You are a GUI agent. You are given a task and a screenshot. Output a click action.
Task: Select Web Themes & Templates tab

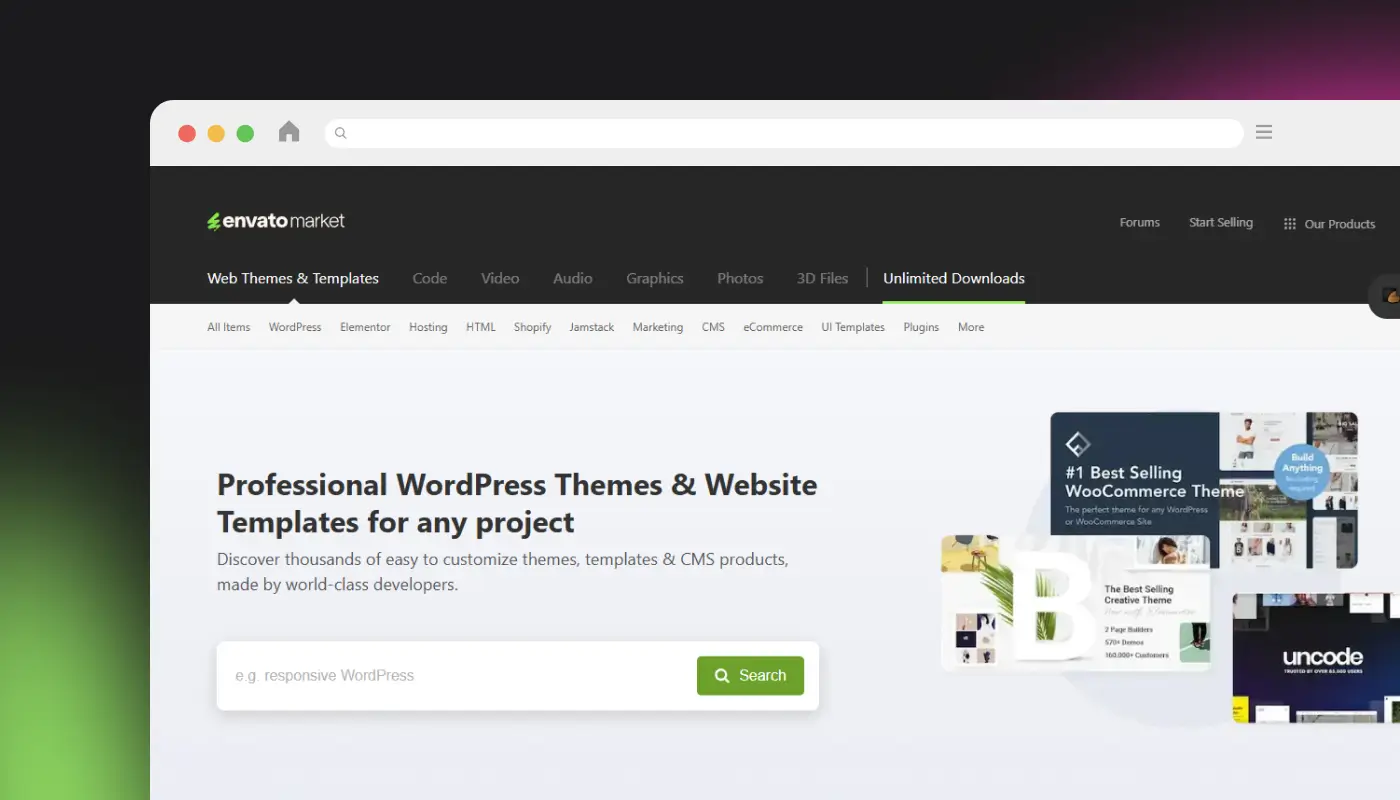(293, 278)
